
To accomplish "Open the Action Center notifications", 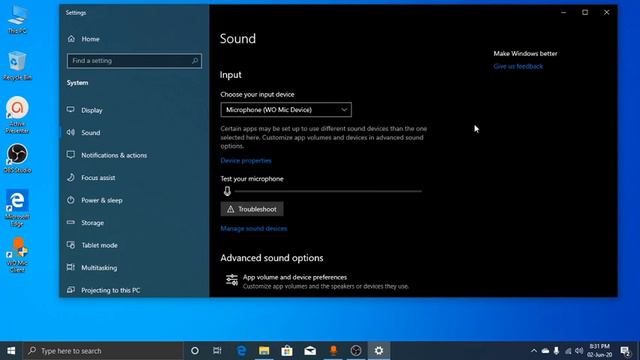I will click(625, 351).
